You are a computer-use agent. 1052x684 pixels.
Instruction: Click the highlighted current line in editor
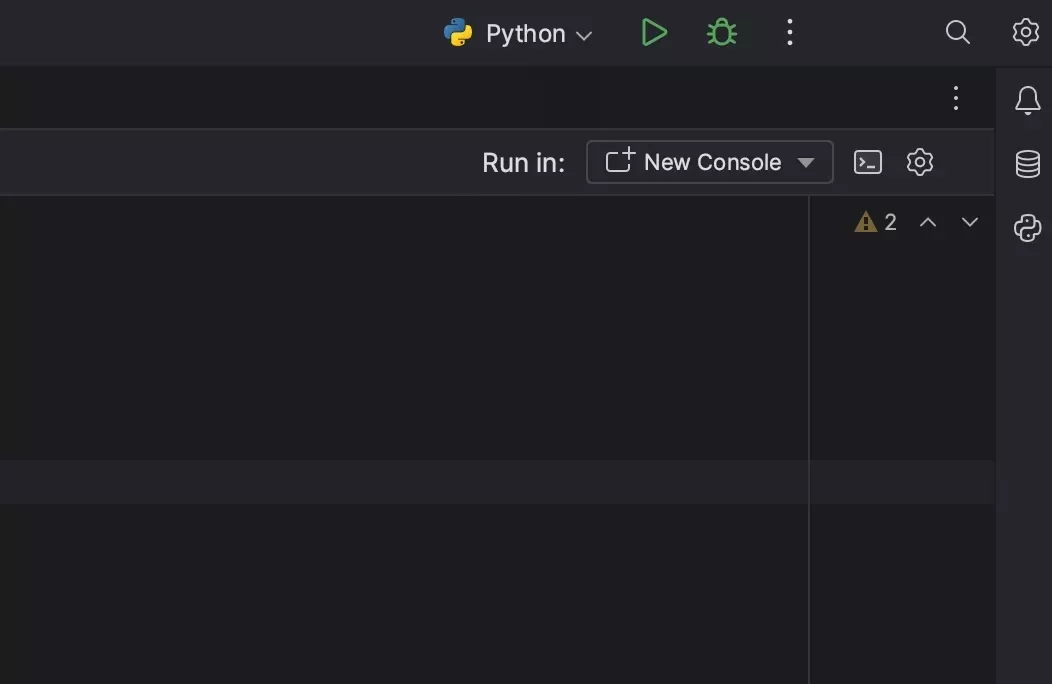pyautogui.click(x=400, y=481)
